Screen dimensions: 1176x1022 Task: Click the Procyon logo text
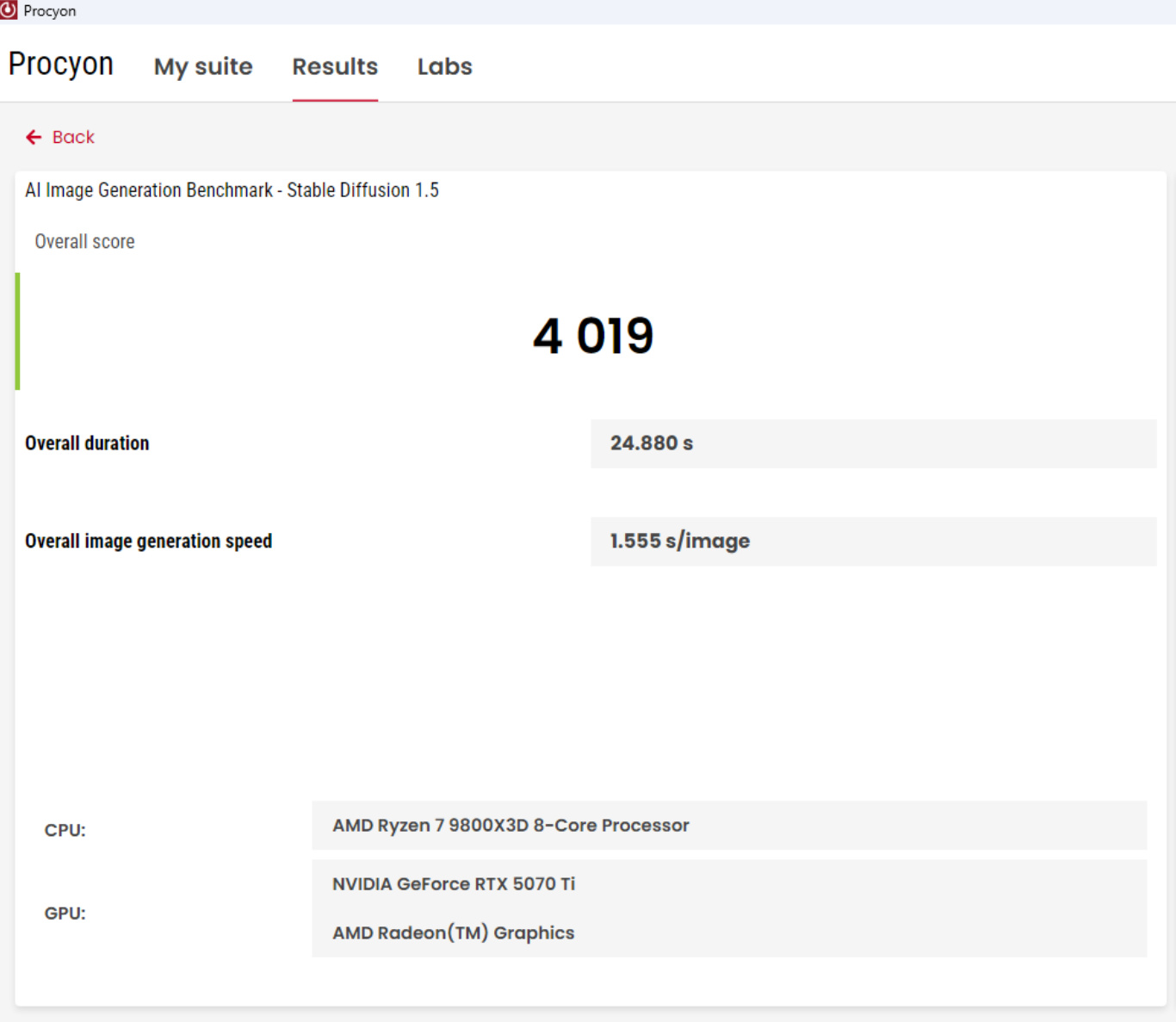click(x=61, y=64)
